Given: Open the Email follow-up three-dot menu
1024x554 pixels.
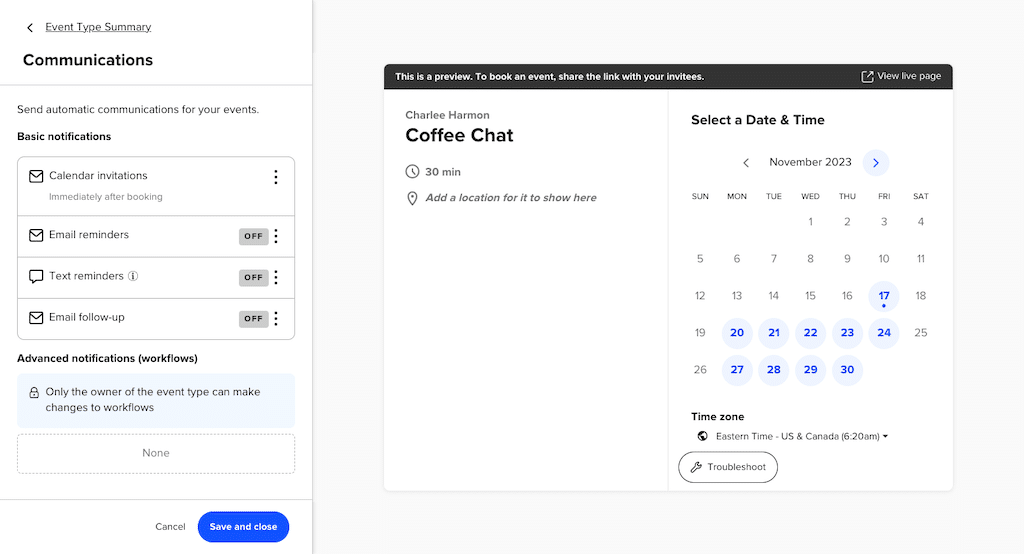Looking at the screenshot, I should pos(276,318).
